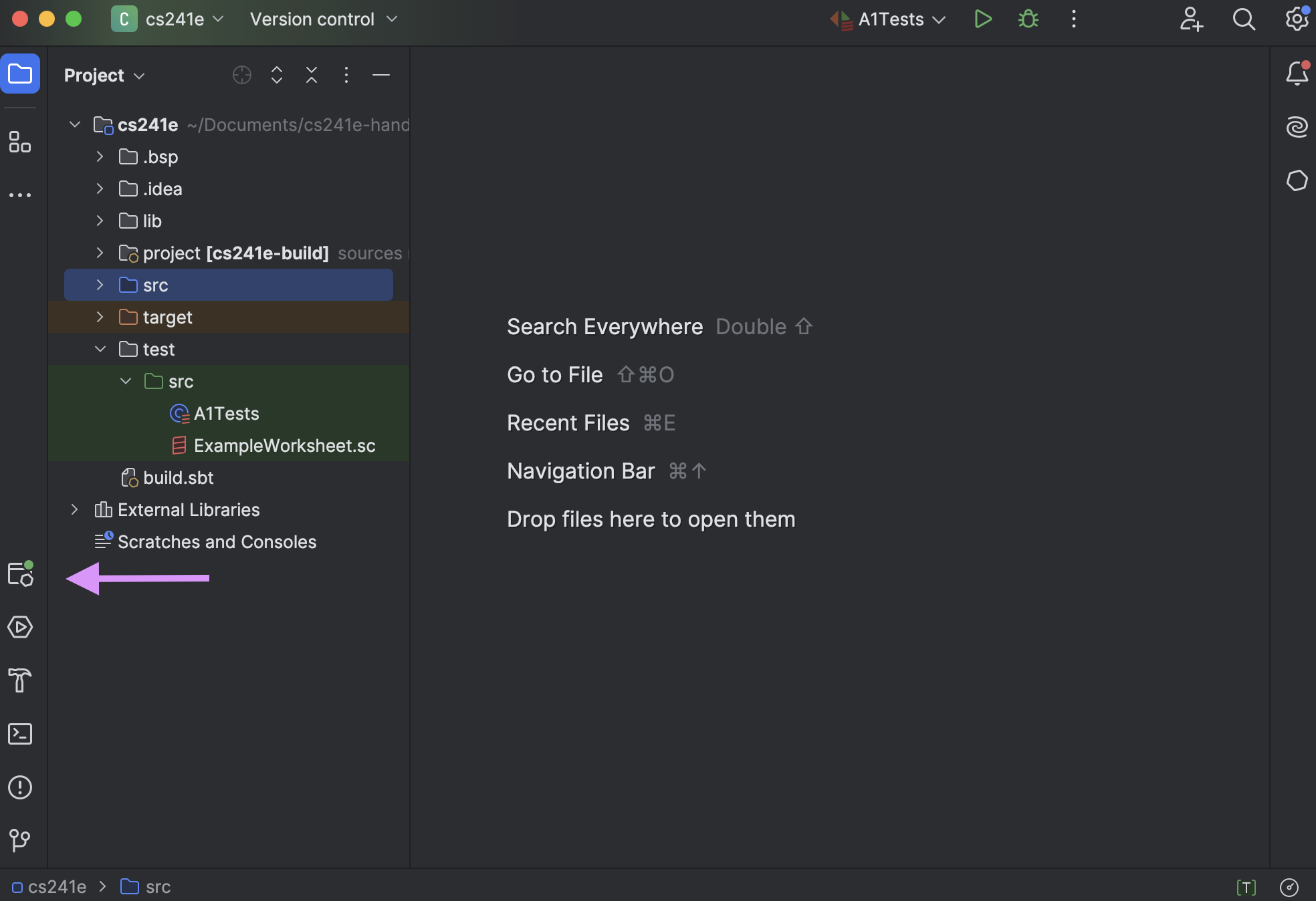Open the build.sbt file

(178, 477)
